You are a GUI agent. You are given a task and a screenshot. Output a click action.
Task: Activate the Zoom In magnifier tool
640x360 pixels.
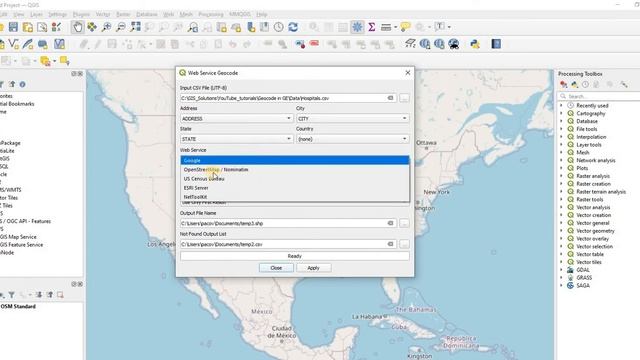pyautogui.click(x=106, y=27)
